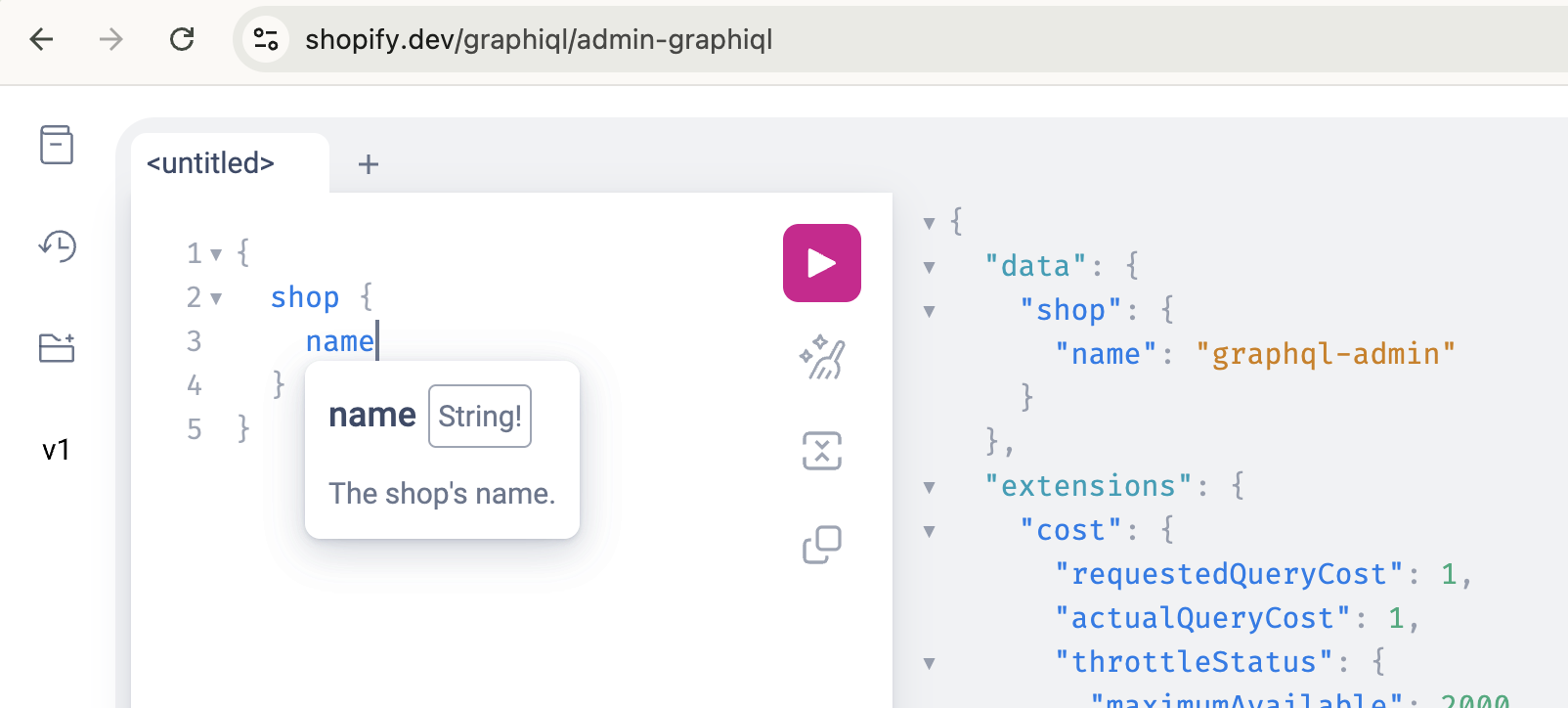Image resolution: width=1568 pixels, height=708 pixels.
Task: Select the <untitled> query tab
Action: pyautogui.click(x=211, y=163)
